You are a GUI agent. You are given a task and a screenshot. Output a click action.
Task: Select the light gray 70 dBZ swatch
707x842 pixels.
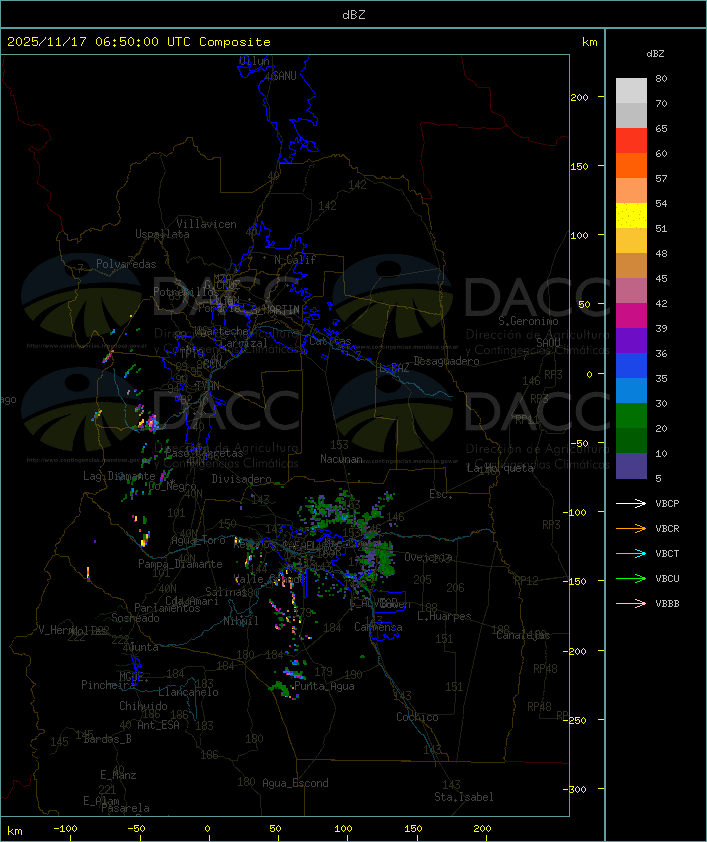[631, 91]
